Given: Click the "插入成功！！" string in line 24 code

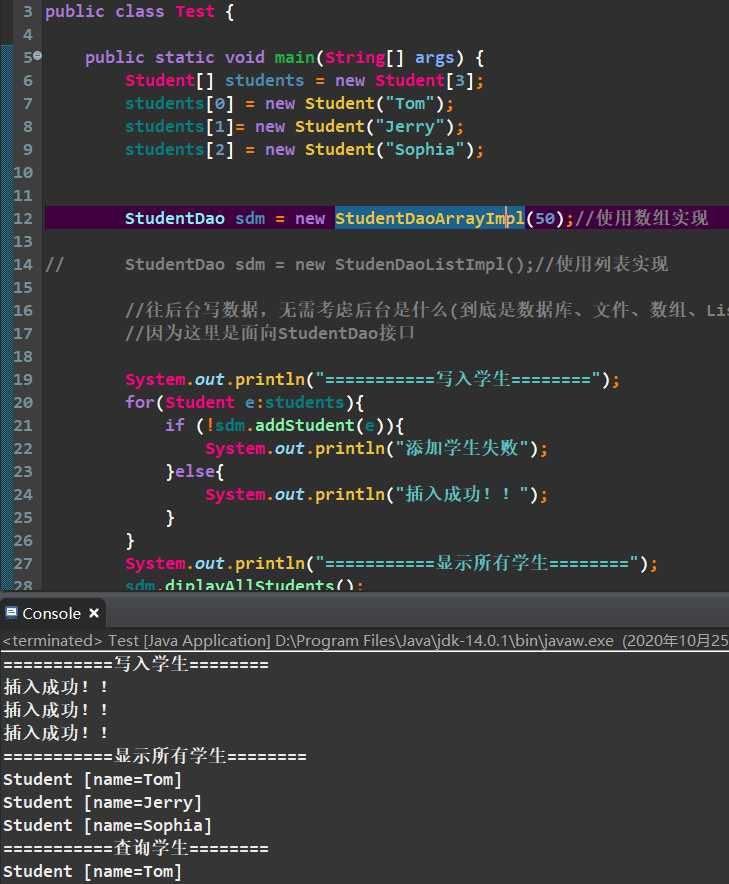Looking at the screenshot, I should (461, 494).
